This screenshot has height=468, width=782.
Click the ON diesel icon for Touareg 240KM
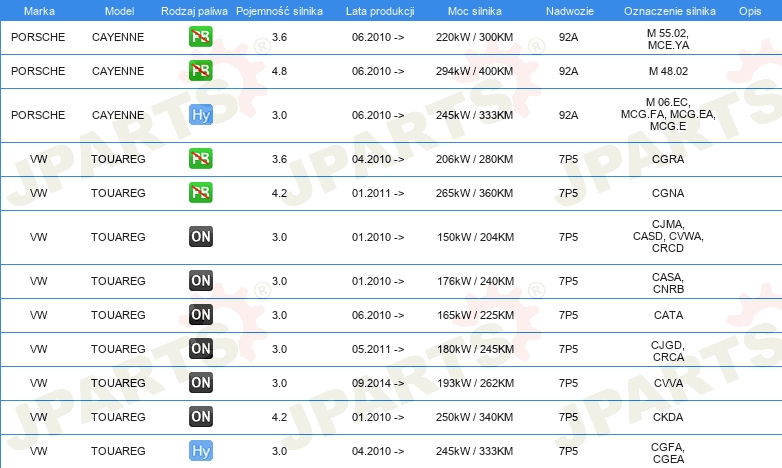coord(200,280)
